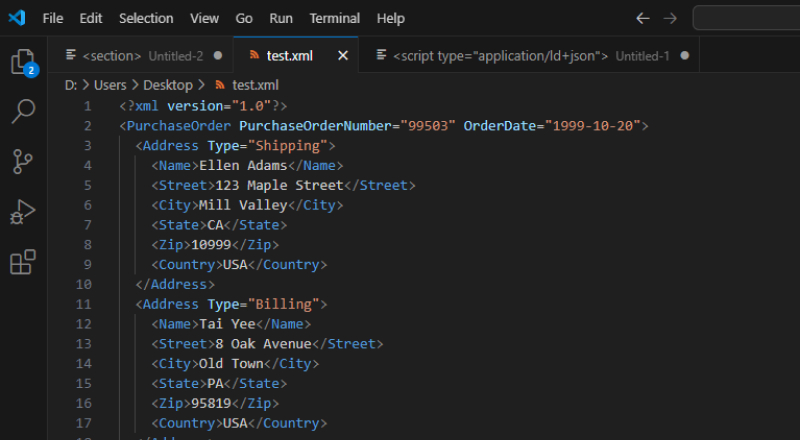Click the Go Forward arrow
This screenshot has height=440, width=800.
point(670,18)
